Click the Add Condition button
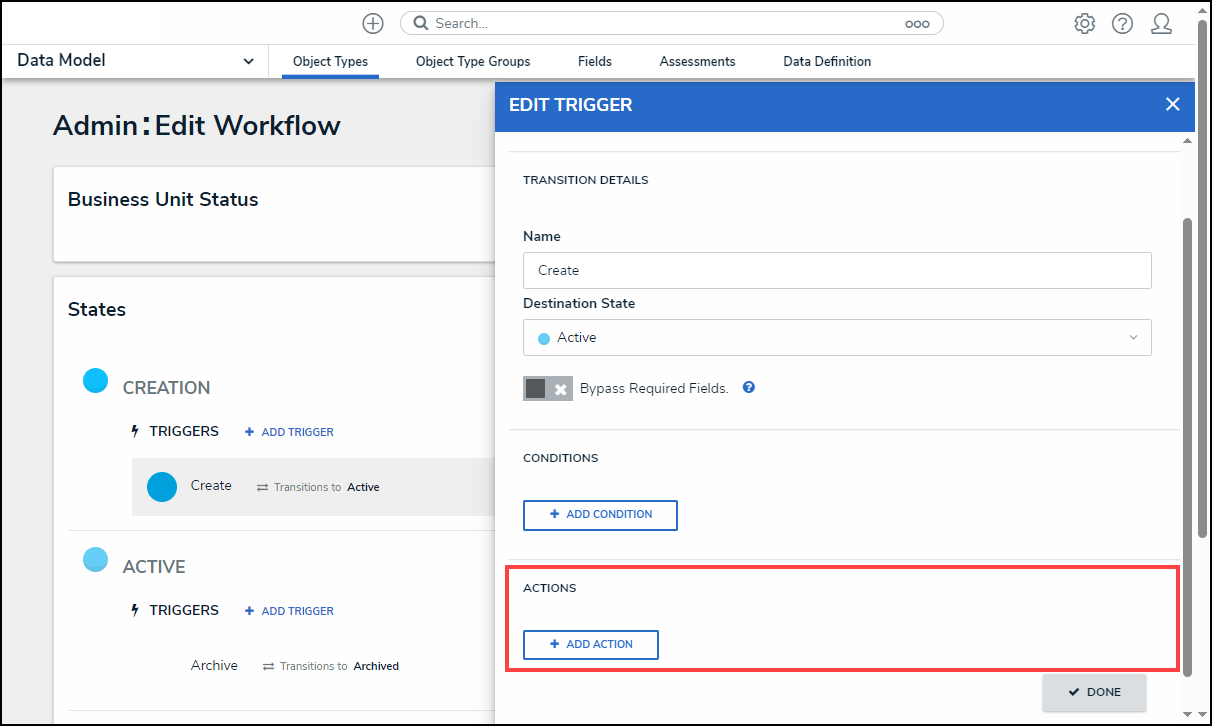 600,515
